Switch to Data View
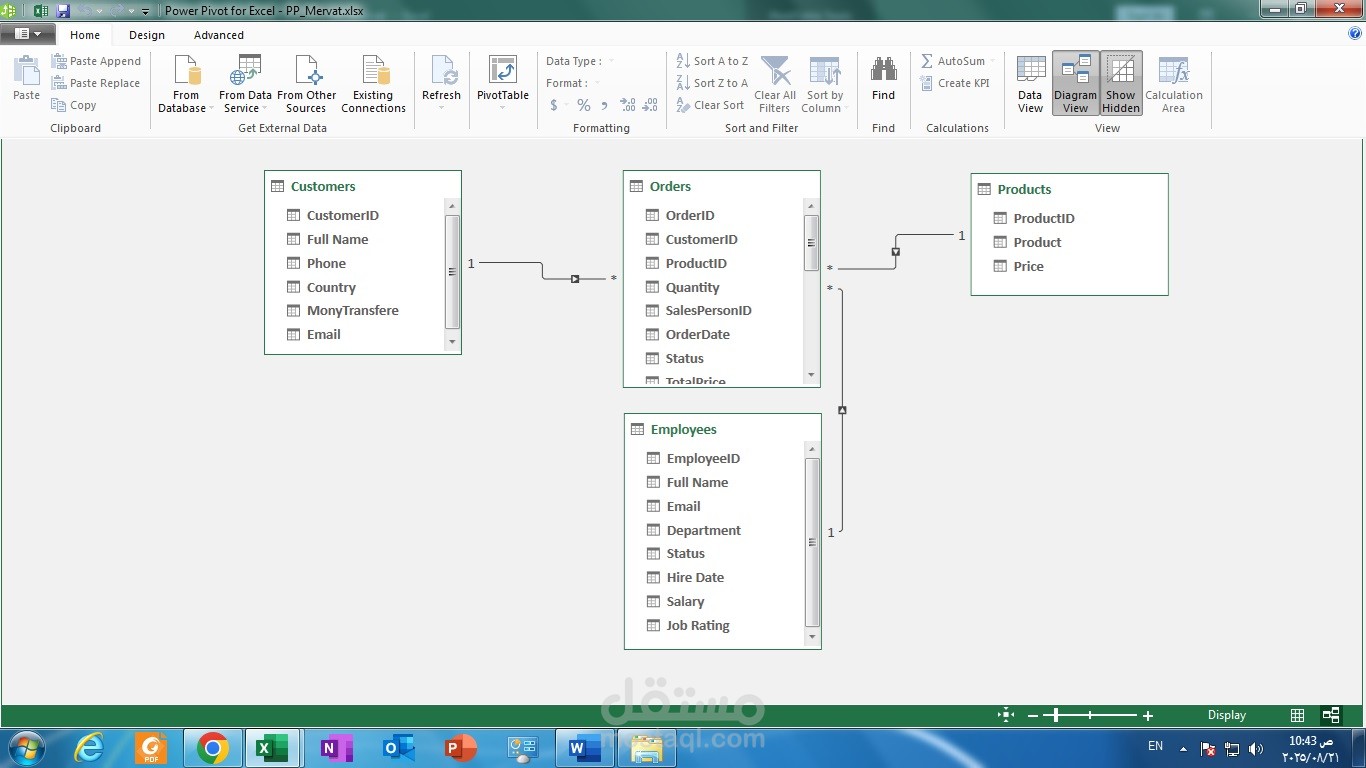The width and height of the screenshot is (1366, 768). (x=1030, y=84)
